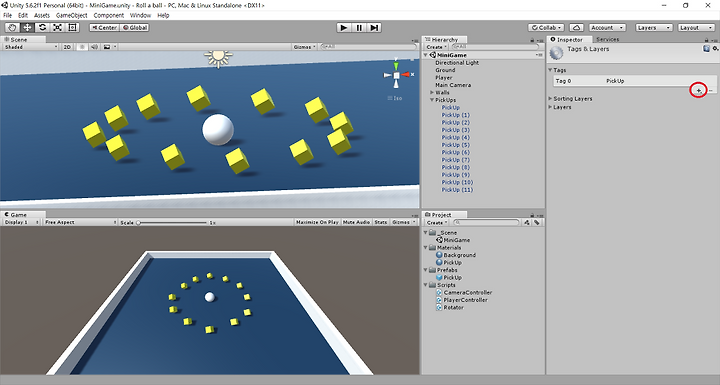Expand Layers section in Inspector
720x385 pixels.
(x=551, y=107)
